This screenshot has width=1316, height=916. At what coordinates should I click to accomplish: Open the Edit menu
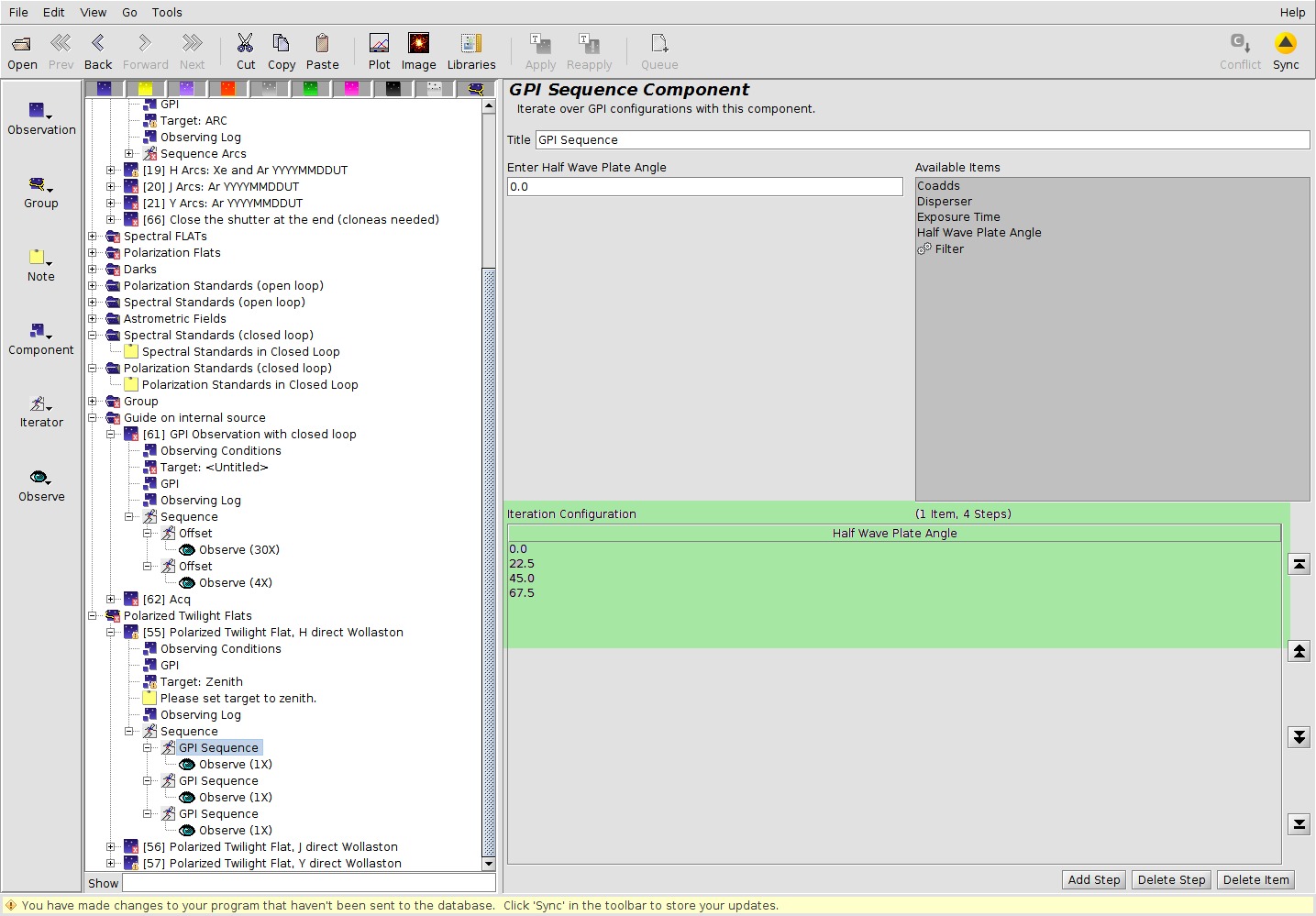click(54, 12)
